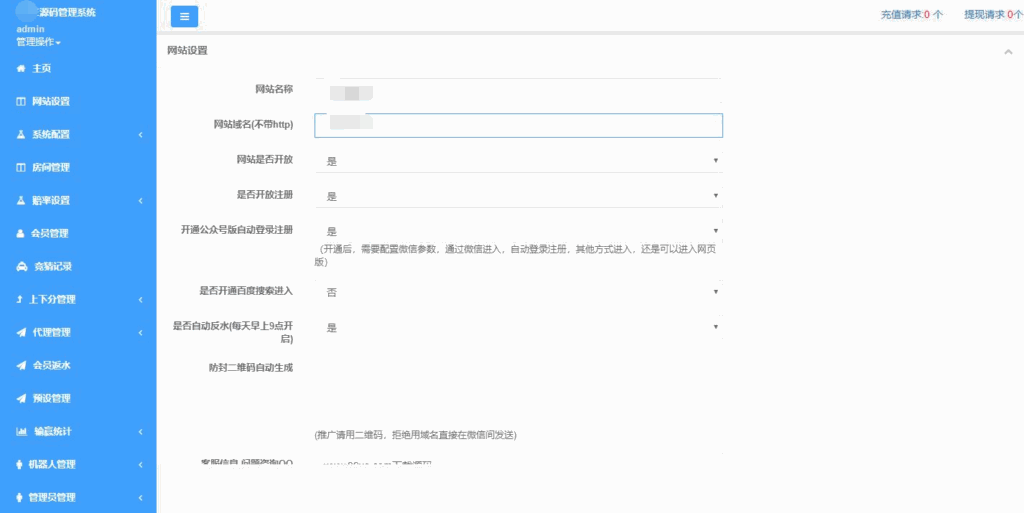Open 竞猜记录 via the car icon
1024x513 pixels.
pos(22,266)
